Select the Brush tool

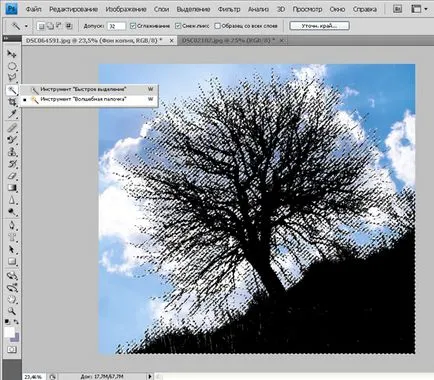coord(12,140)
